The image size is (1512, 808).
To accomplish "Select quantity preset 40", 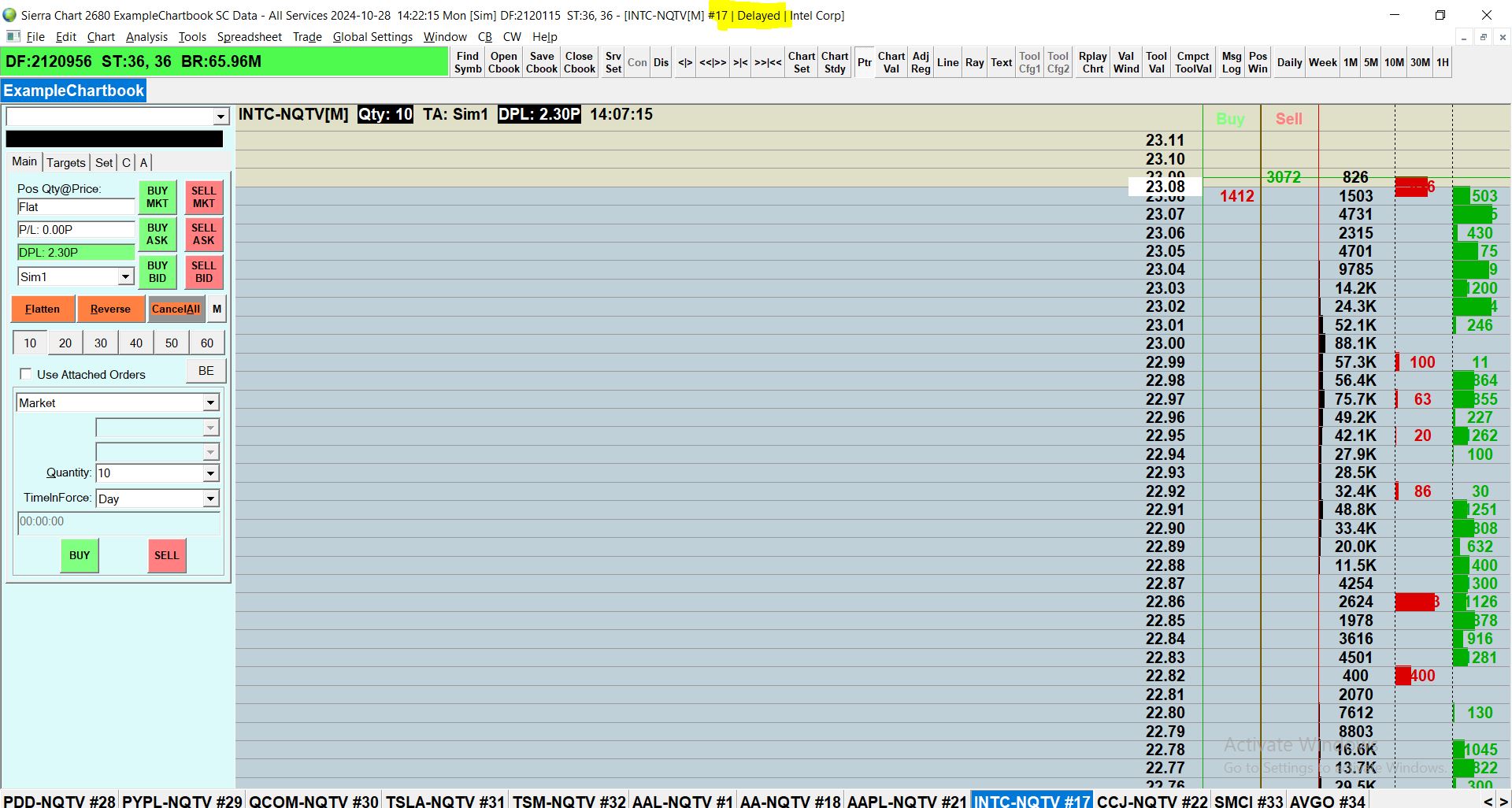I will [x=136, y=343].
